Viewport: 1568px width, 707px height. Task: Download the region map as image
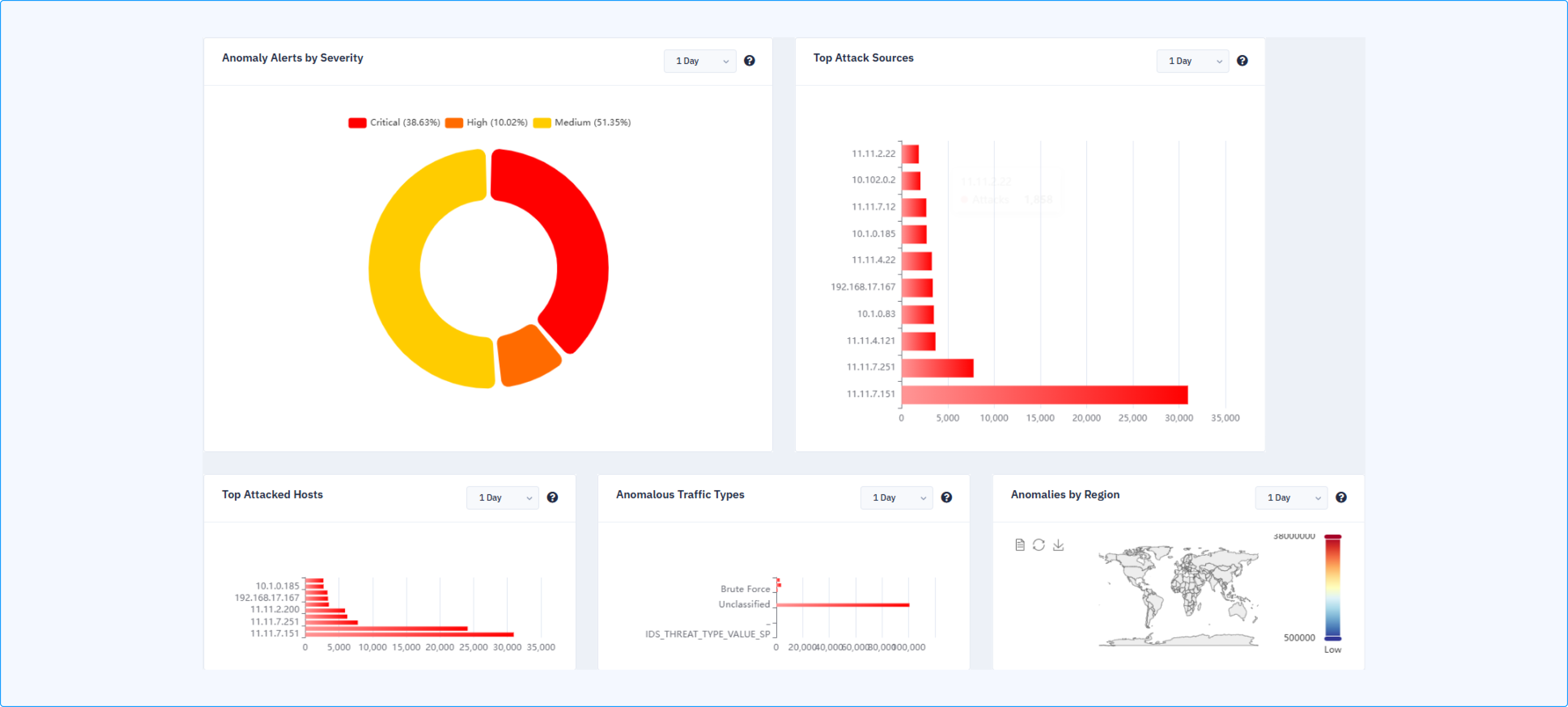tap(1058, 544)
